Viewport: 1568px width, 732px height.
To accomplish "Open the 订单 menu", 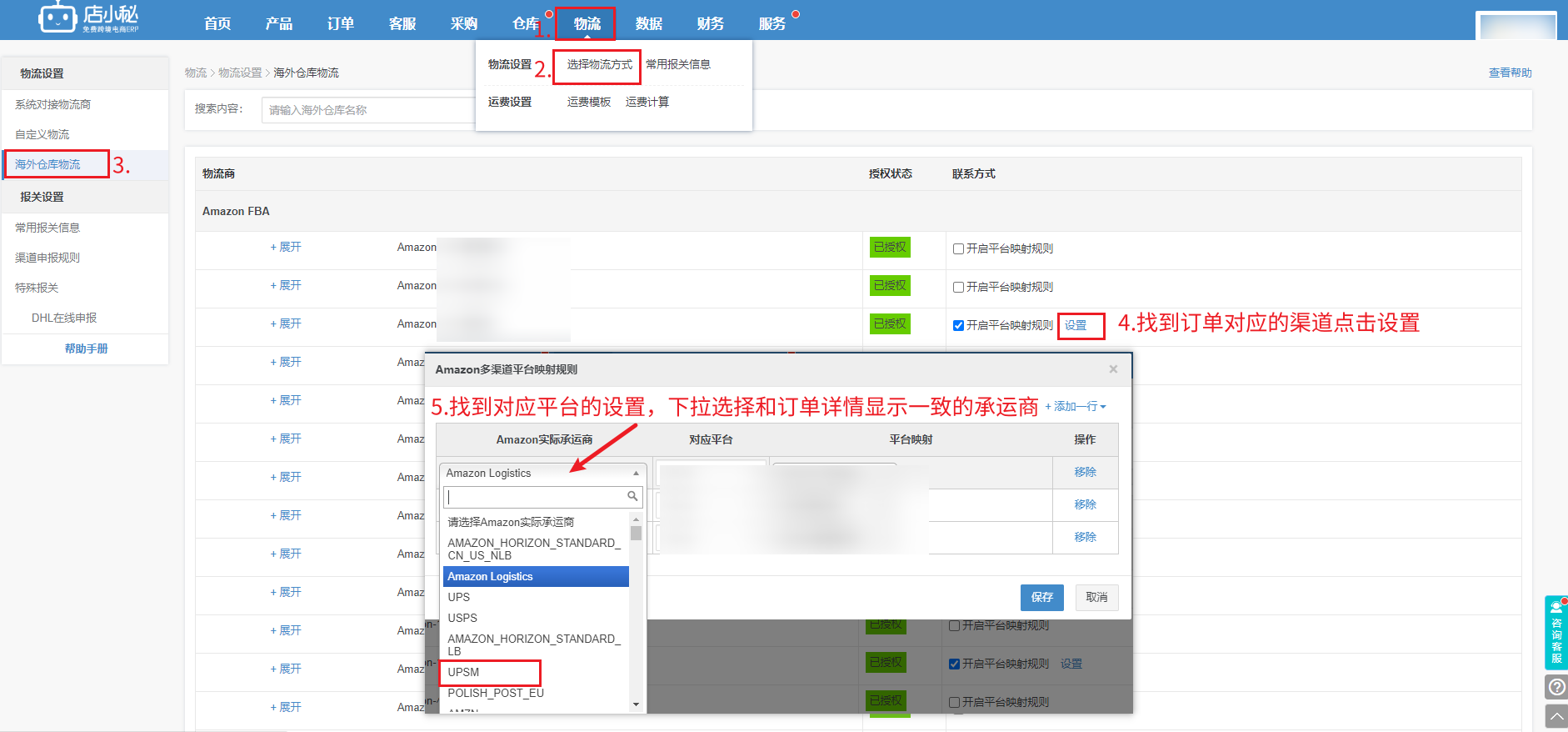I will pyautogui.click(x=341, y=23).
